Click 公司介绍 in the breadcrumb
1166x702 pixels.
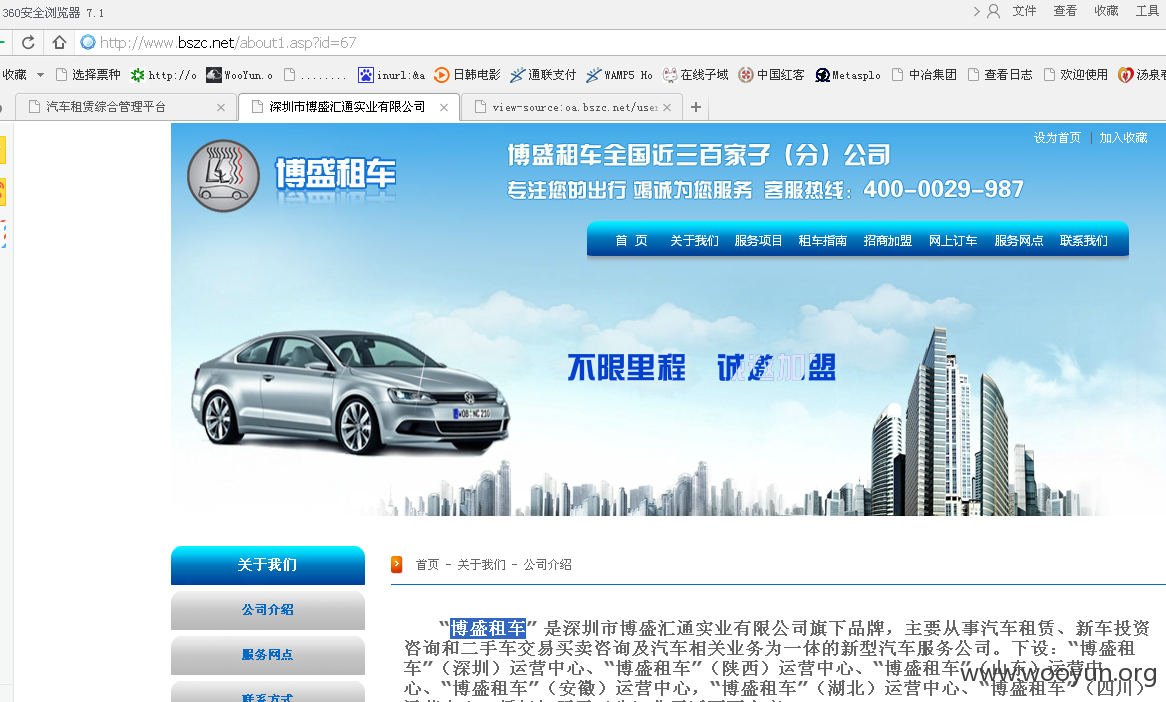(547, 565)
